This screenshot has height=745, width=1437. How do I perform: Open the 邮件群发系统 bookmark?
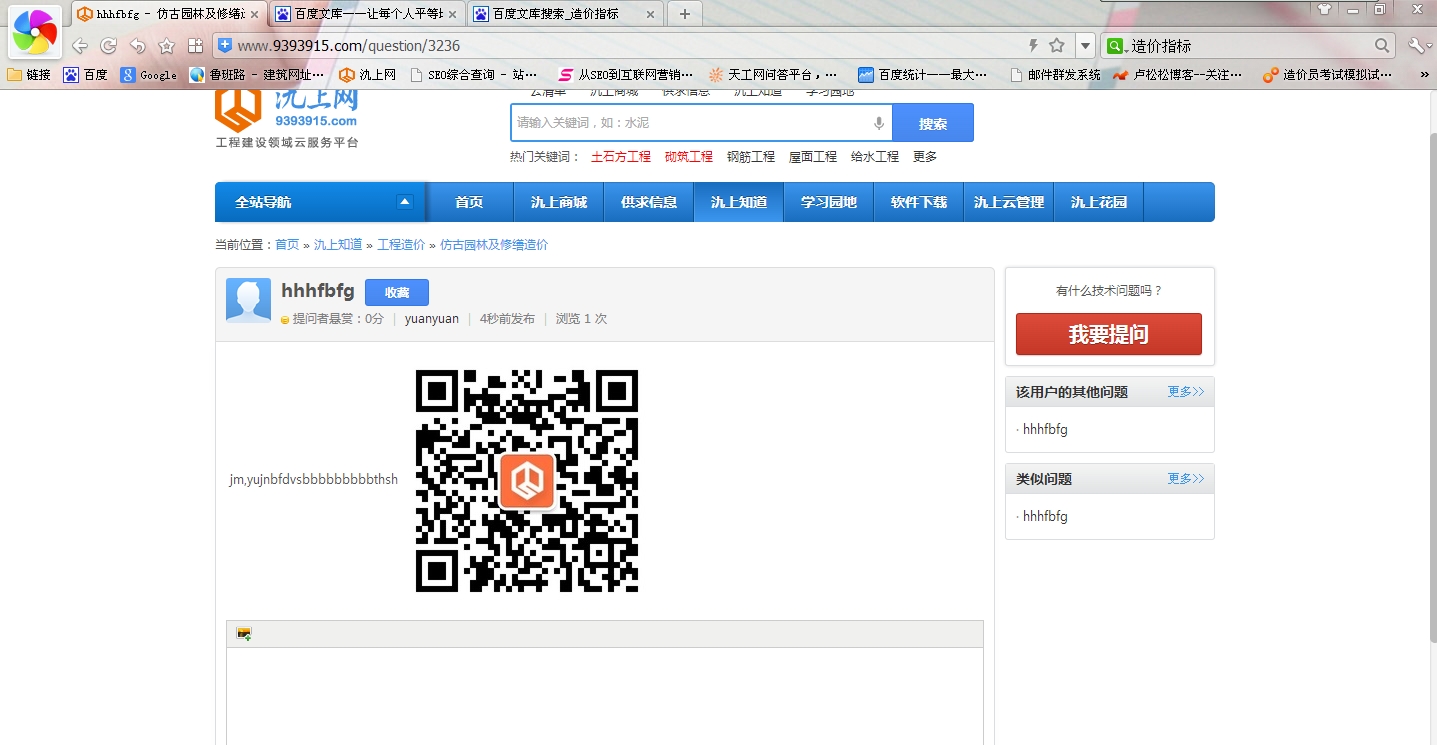(x=1055, y=75)
